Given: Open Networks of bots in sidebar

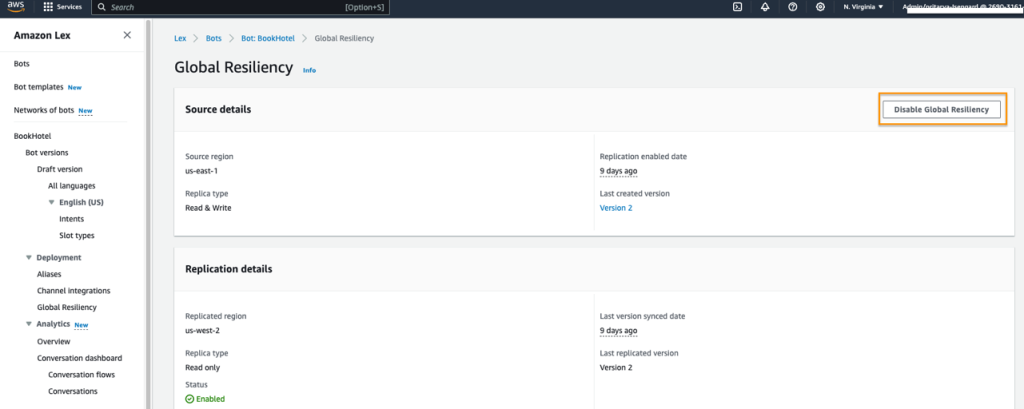Looking at the screenshot, I should coord(44,110).
